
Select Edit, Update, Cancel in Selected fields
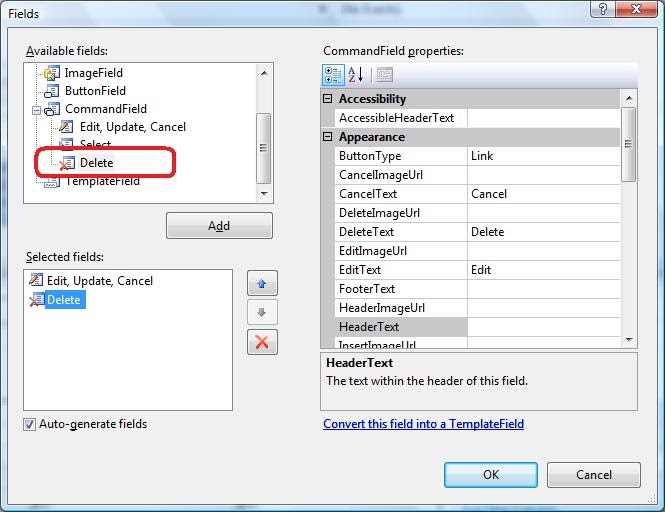click(x=100, y=281)
